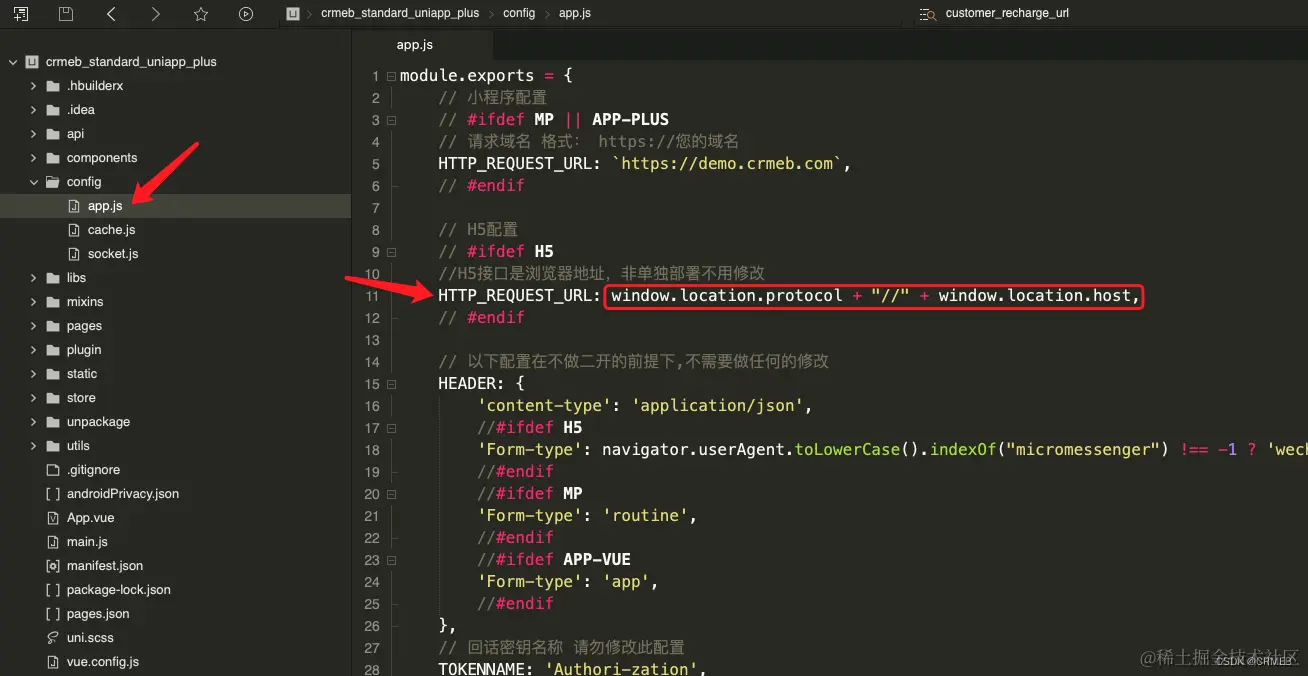The width and height of the screenshot is (1308, 676).
Task: Expand the unpackage folder chevron
Action: click(x=34, y=422)
